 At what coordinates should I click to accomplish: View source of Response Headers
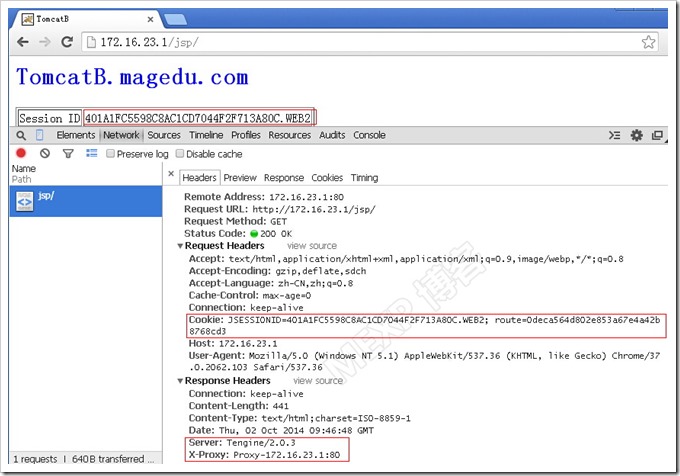click(318, 381)
